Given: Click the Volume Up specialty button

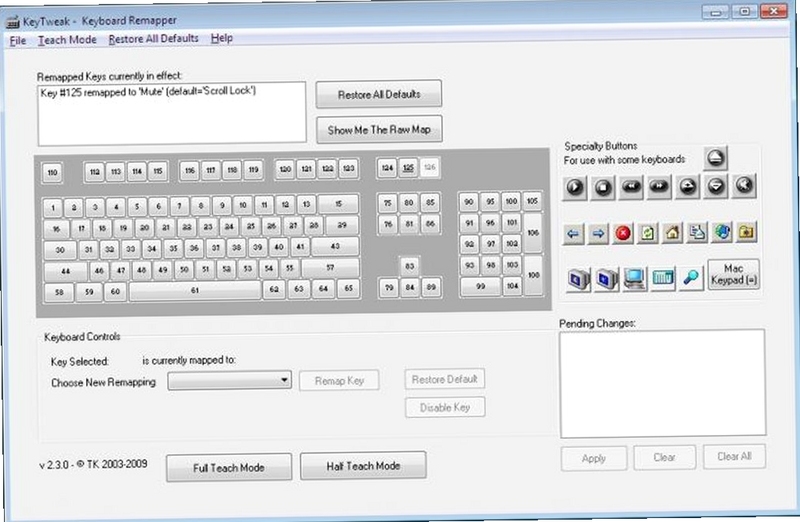Looking at the screenshot, I should pyautogui.click(x=688, y=187).
